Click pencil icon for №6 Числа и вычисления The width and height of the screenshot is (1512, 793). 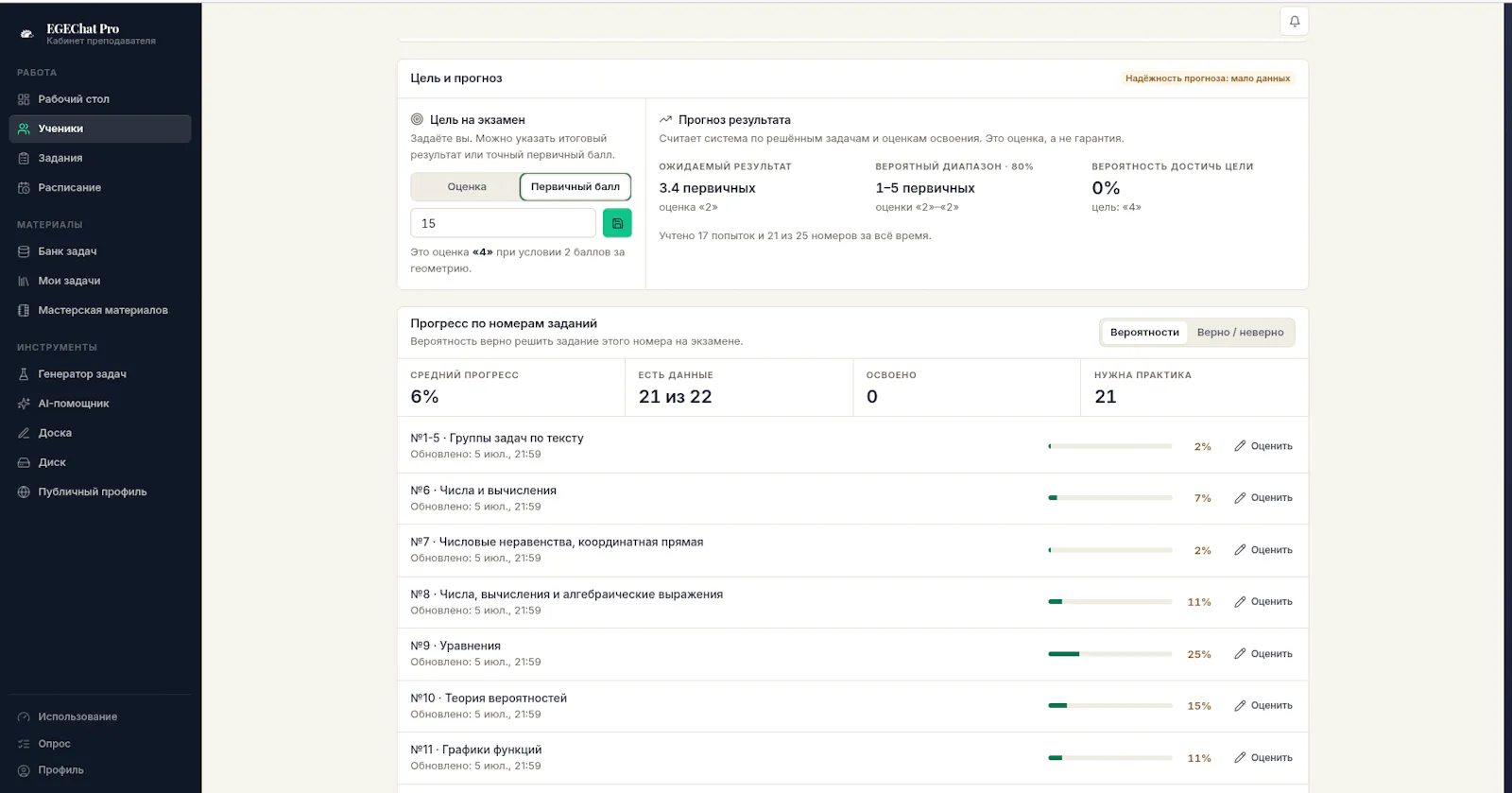tap(1240, 498)
